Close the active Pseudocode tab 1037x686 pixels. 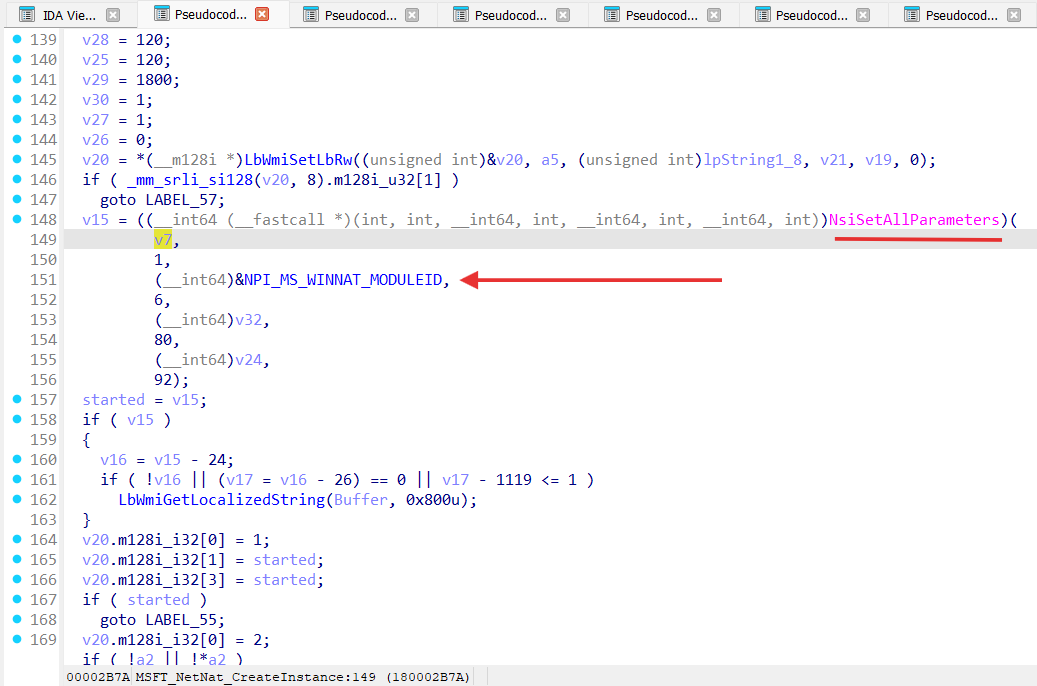(x=262, y=15)
